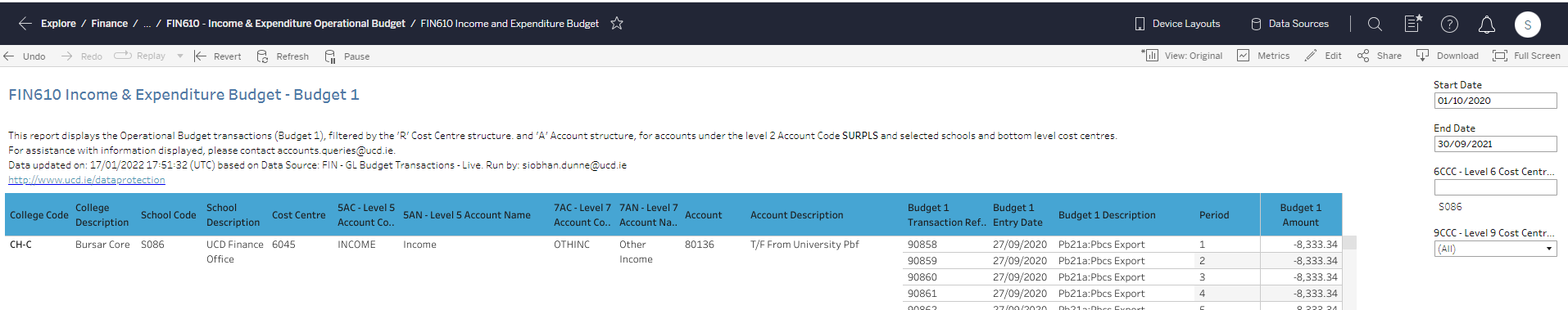Screen dimensions: 1568x310
Task: Switch to Full Screen mode
Action: 1526,56
